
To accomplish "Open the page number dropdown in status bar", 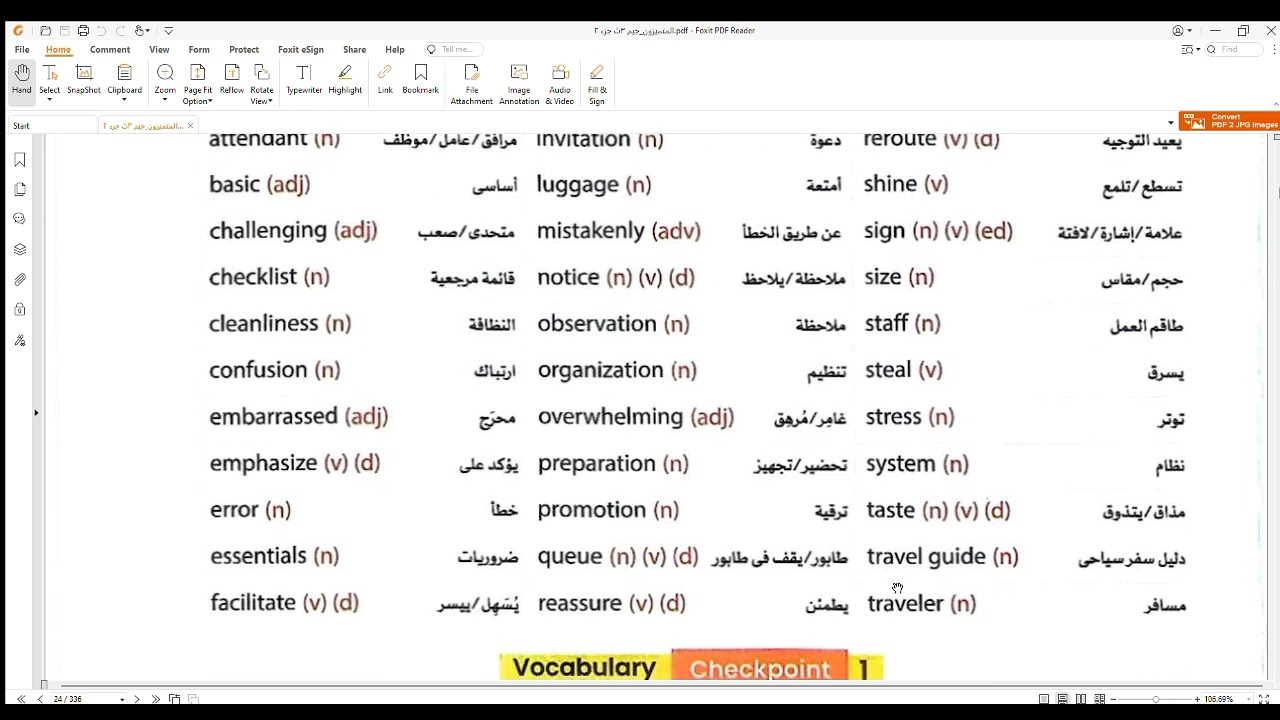I will point(122,699).
